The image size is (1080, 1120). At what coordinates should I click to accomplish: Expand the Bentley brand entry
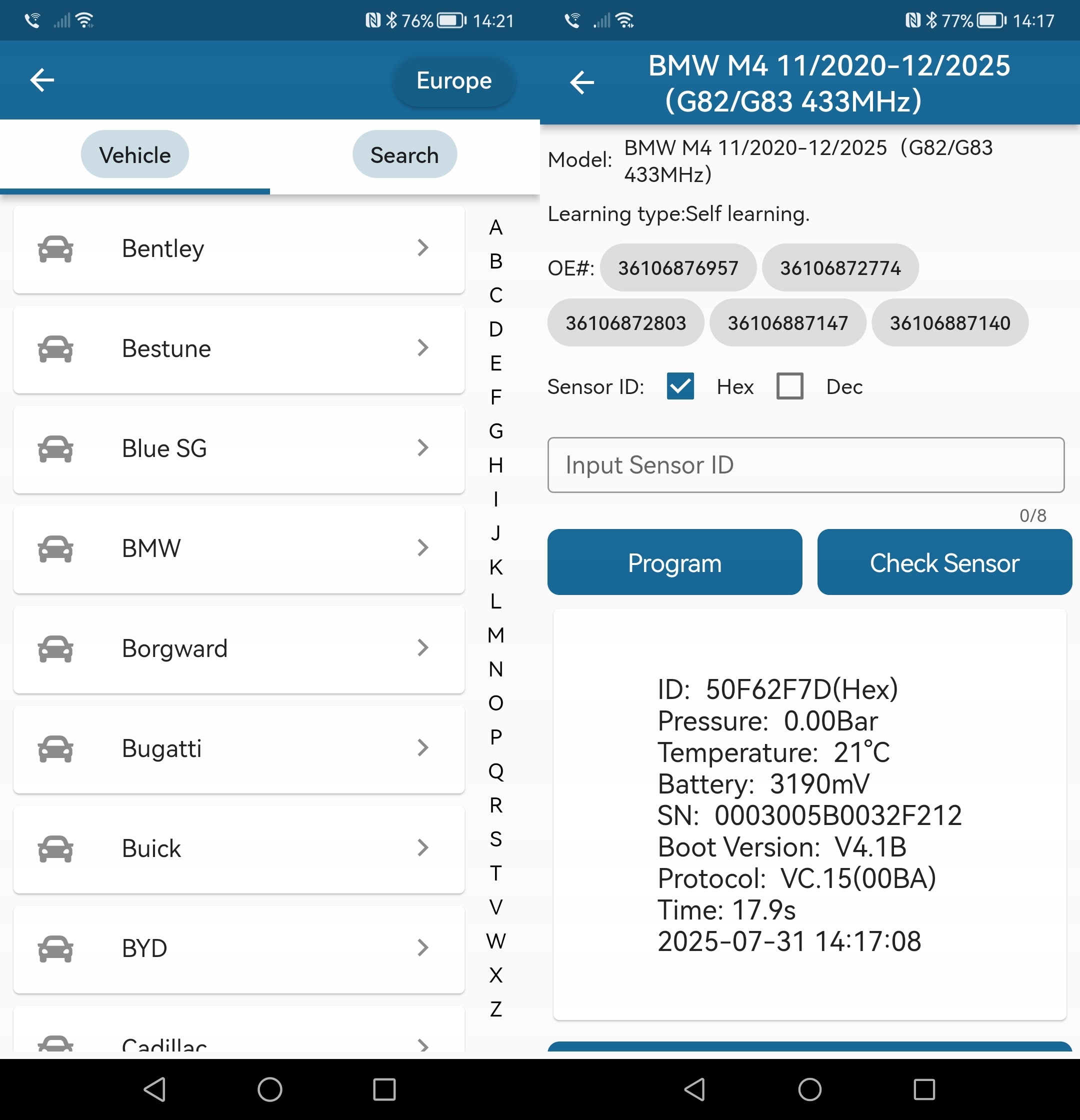[x=423, y=248]
